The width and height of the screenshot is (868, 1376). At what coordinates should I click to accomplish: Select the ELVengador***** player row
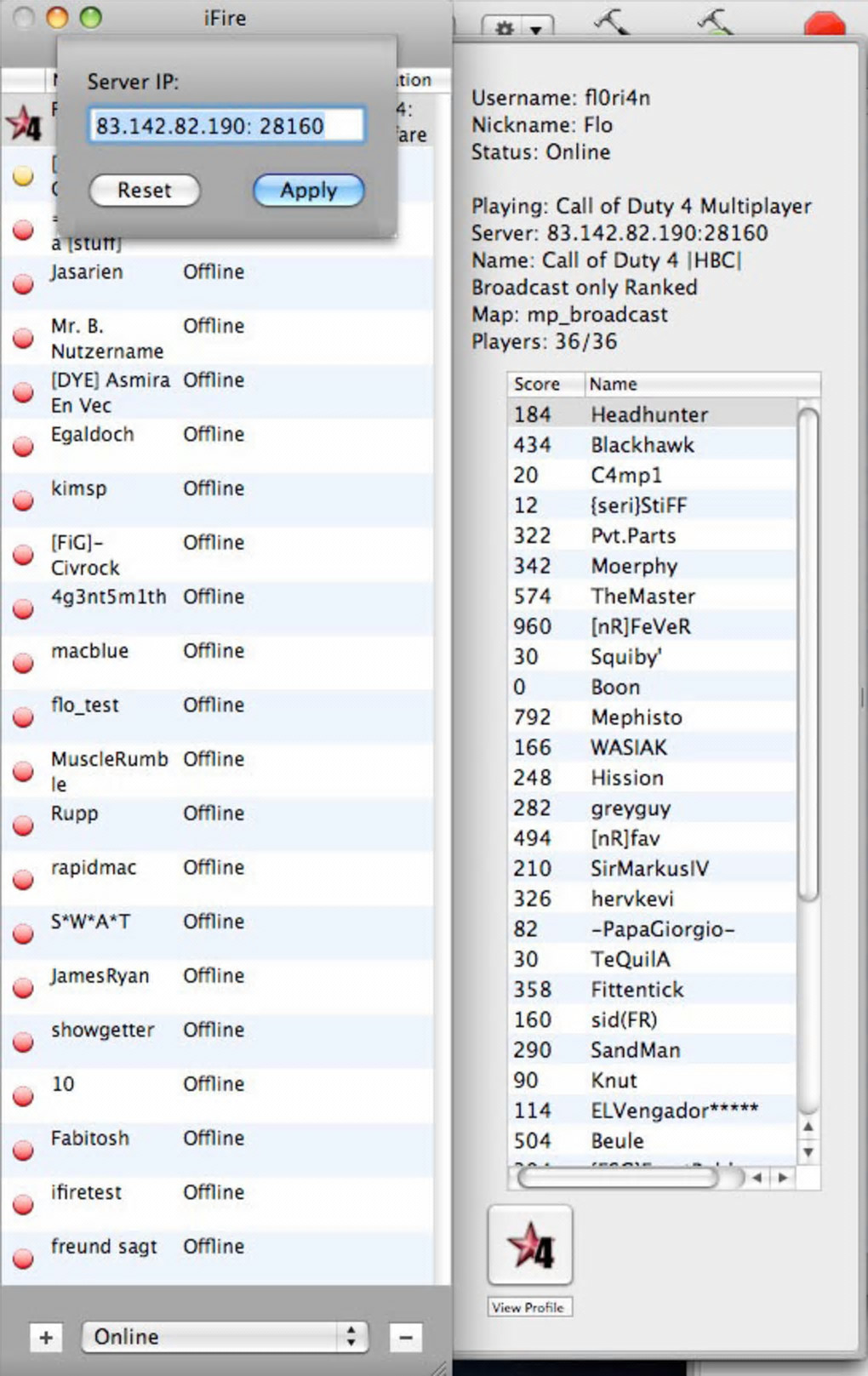[x=652, y=1111]
